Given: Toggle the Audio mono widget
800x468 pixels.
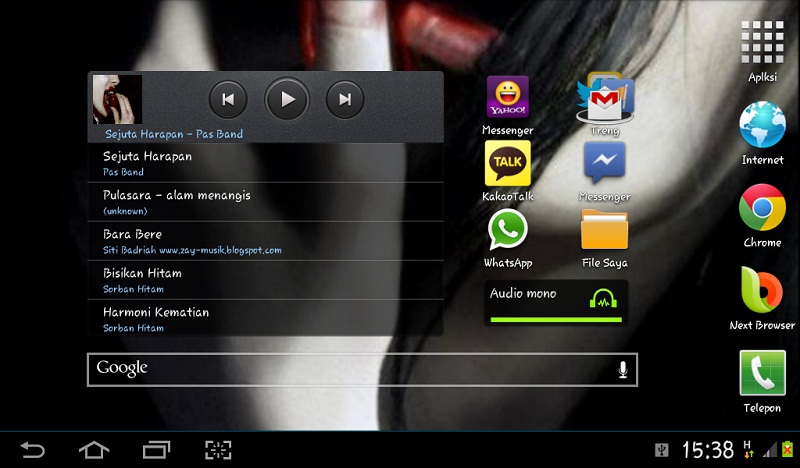Looking at the screenshot, I should [x=556, y=302].
